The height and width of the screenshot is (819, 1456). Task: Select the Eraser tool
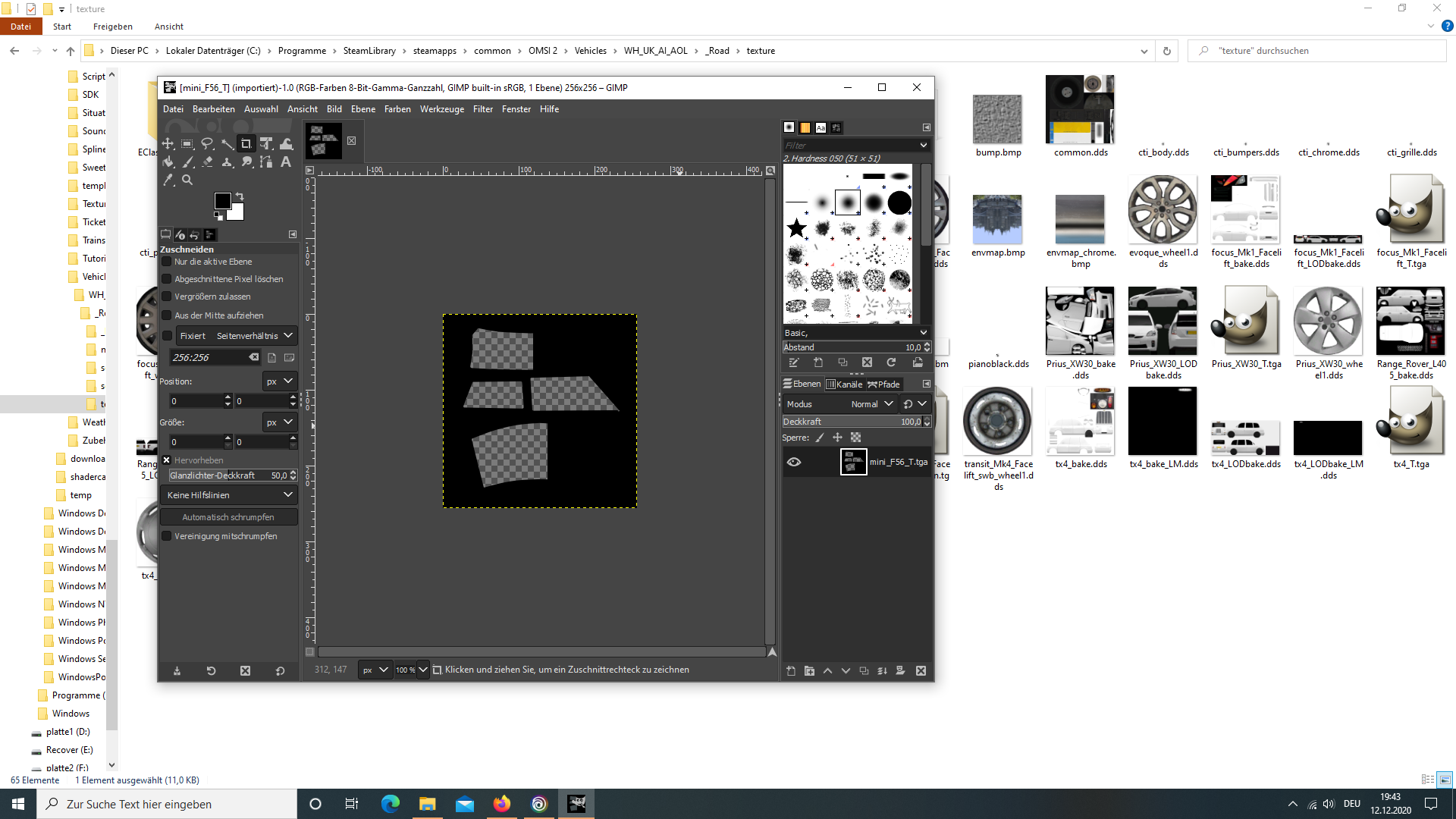[x=207, y=162]
